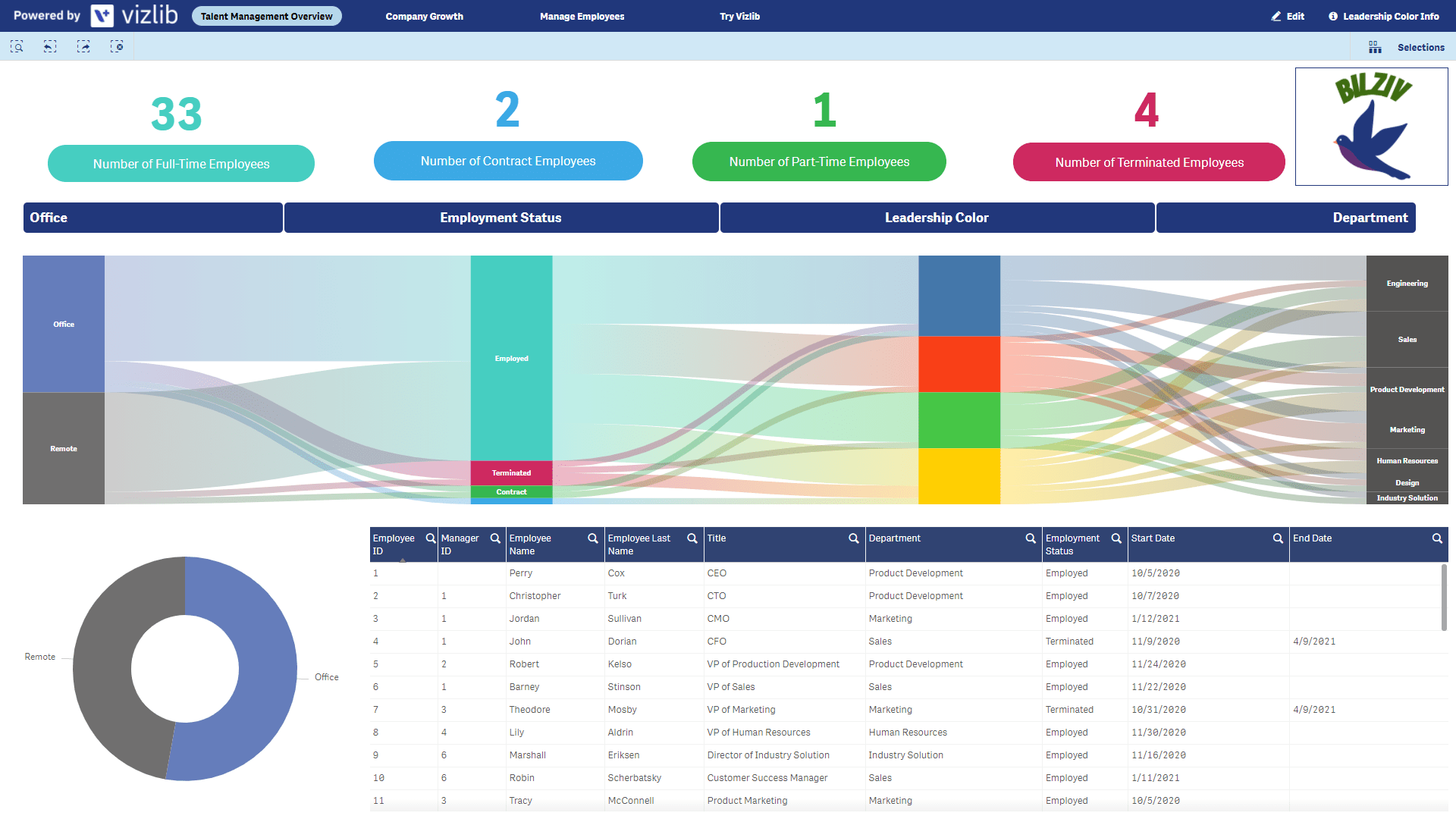The width and height of the screenshot is (1456, 819).
Task: Open Leadership Color Info
Action: coord(1384,16)
